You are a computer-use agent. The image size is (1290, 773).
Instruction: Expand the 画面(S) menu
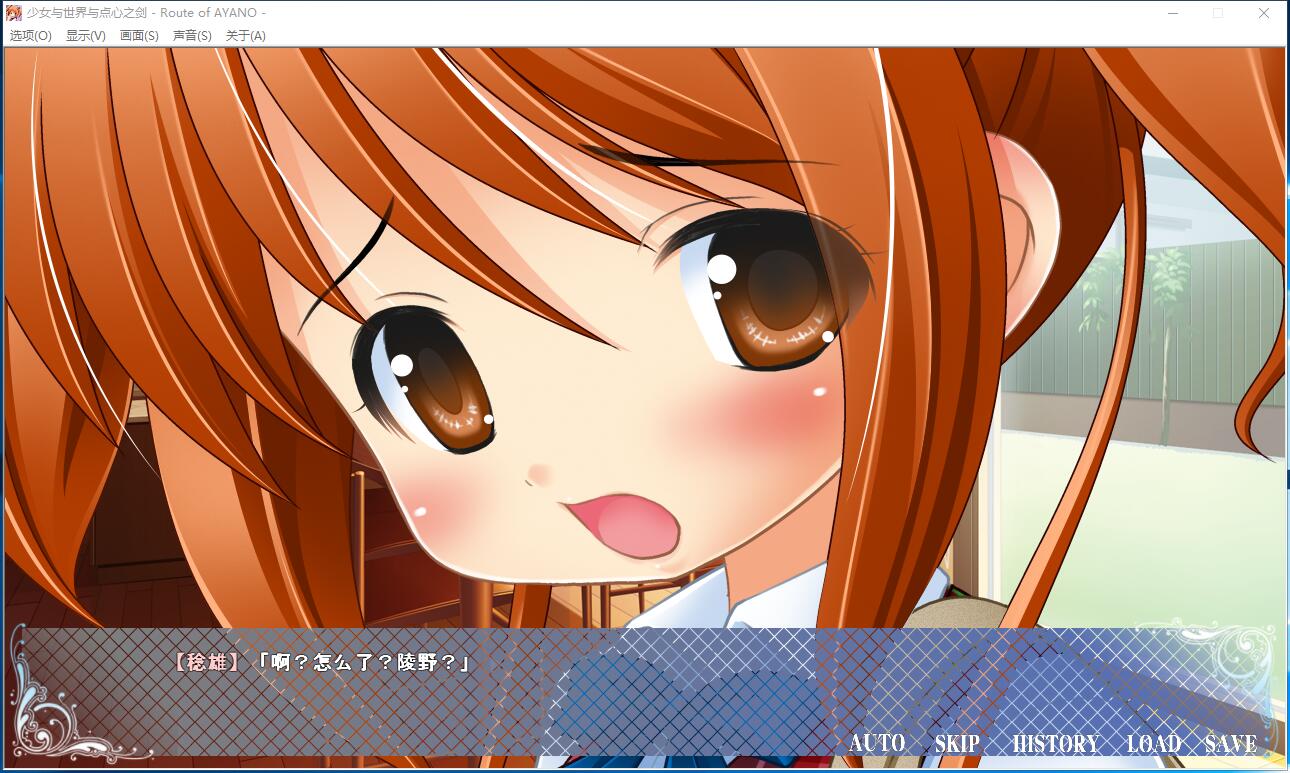tap(139, 36)
